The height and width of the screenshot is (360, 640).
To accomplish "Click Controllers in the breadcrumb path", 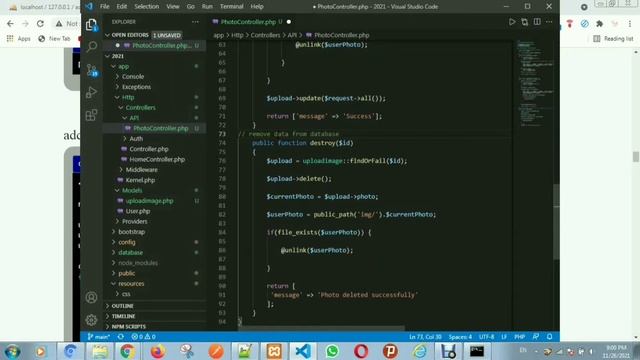I will [x=265, y=35].
